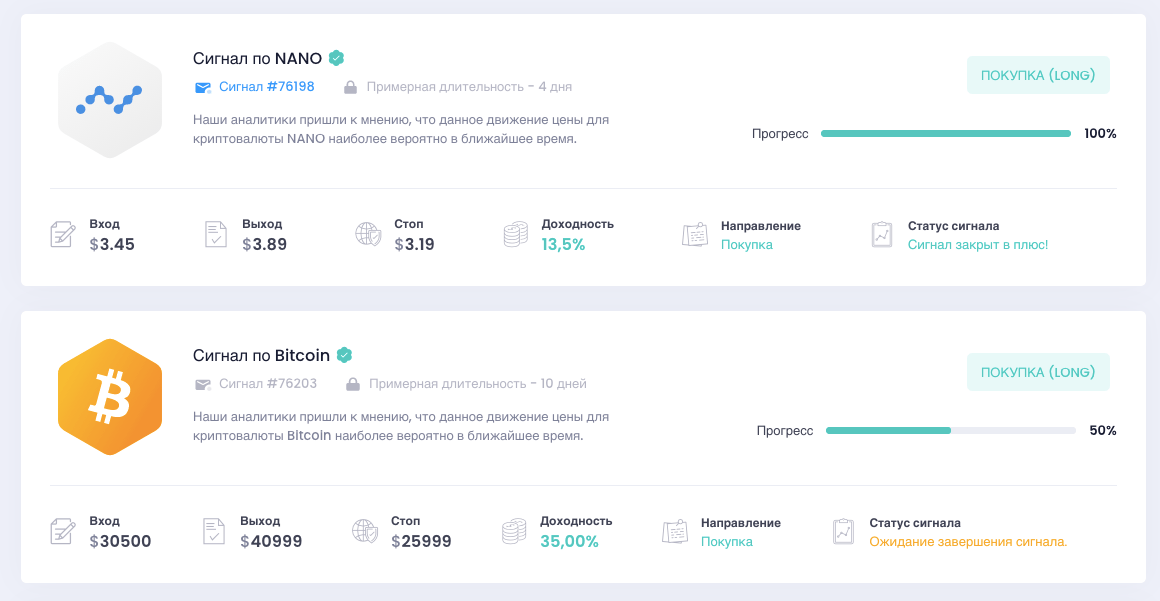Click the blue envelope icon for Signal #76198
This screenshot has width=1160, height=601.
(x=203, y=87)
